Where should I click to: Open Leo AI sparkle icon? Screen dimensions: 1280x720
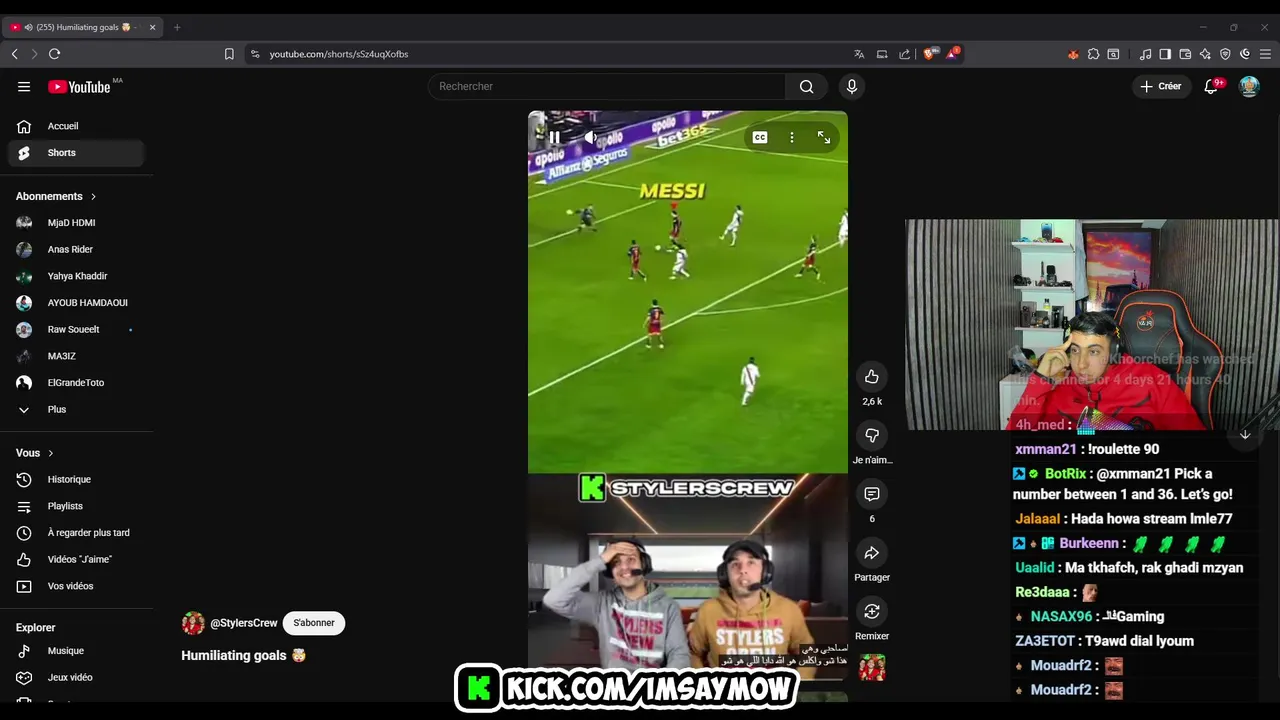click(1205, 54)
